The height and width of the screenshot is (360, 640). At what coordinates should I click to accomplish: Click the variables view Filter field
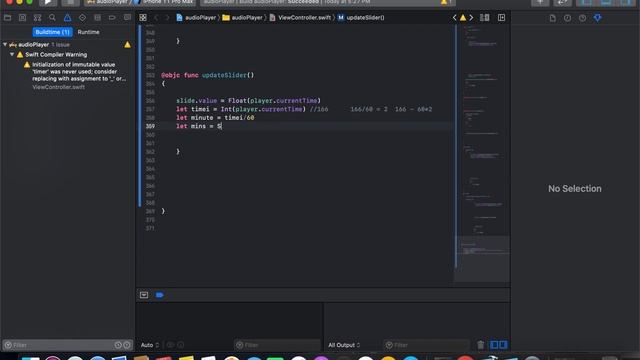(x=277, y=345)
